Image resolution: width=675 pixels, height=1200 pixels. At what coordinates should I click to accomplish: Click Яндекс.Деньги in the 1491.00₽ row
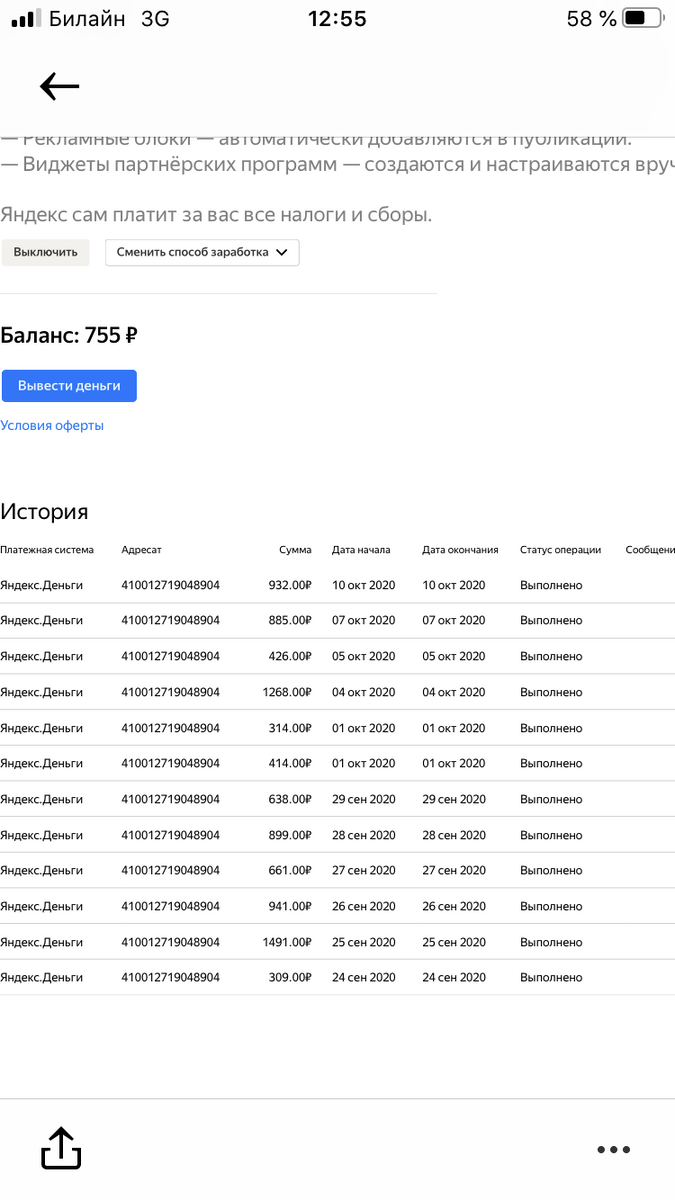click(x=42, y=942)
